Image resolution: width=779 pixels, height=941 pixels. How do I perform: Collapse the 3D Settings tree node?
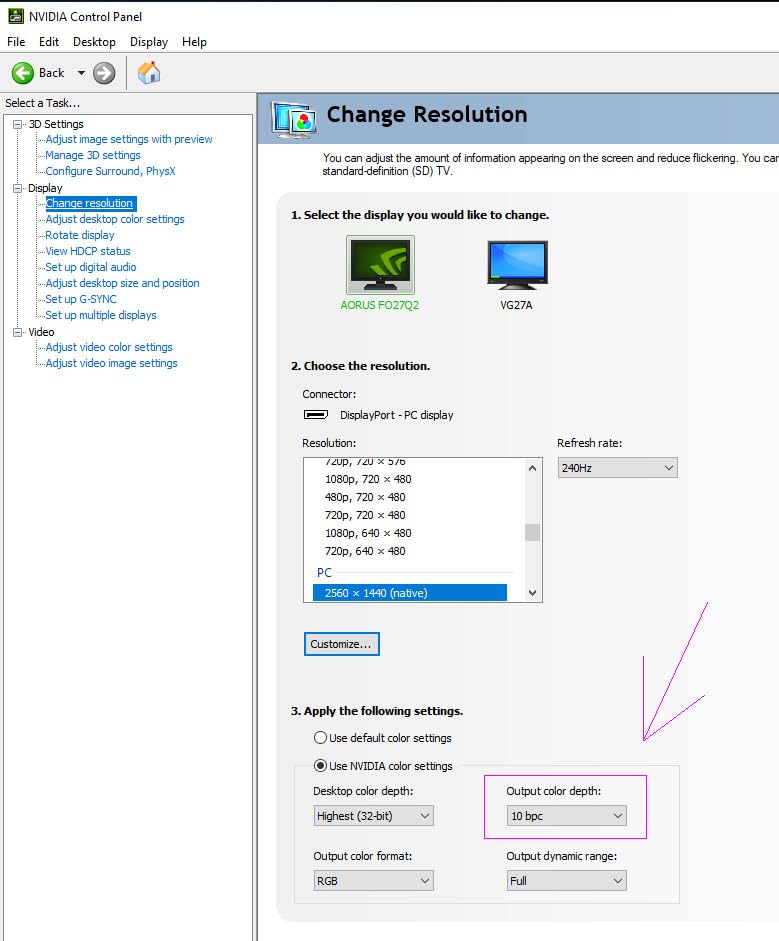(x=18, y=124)
